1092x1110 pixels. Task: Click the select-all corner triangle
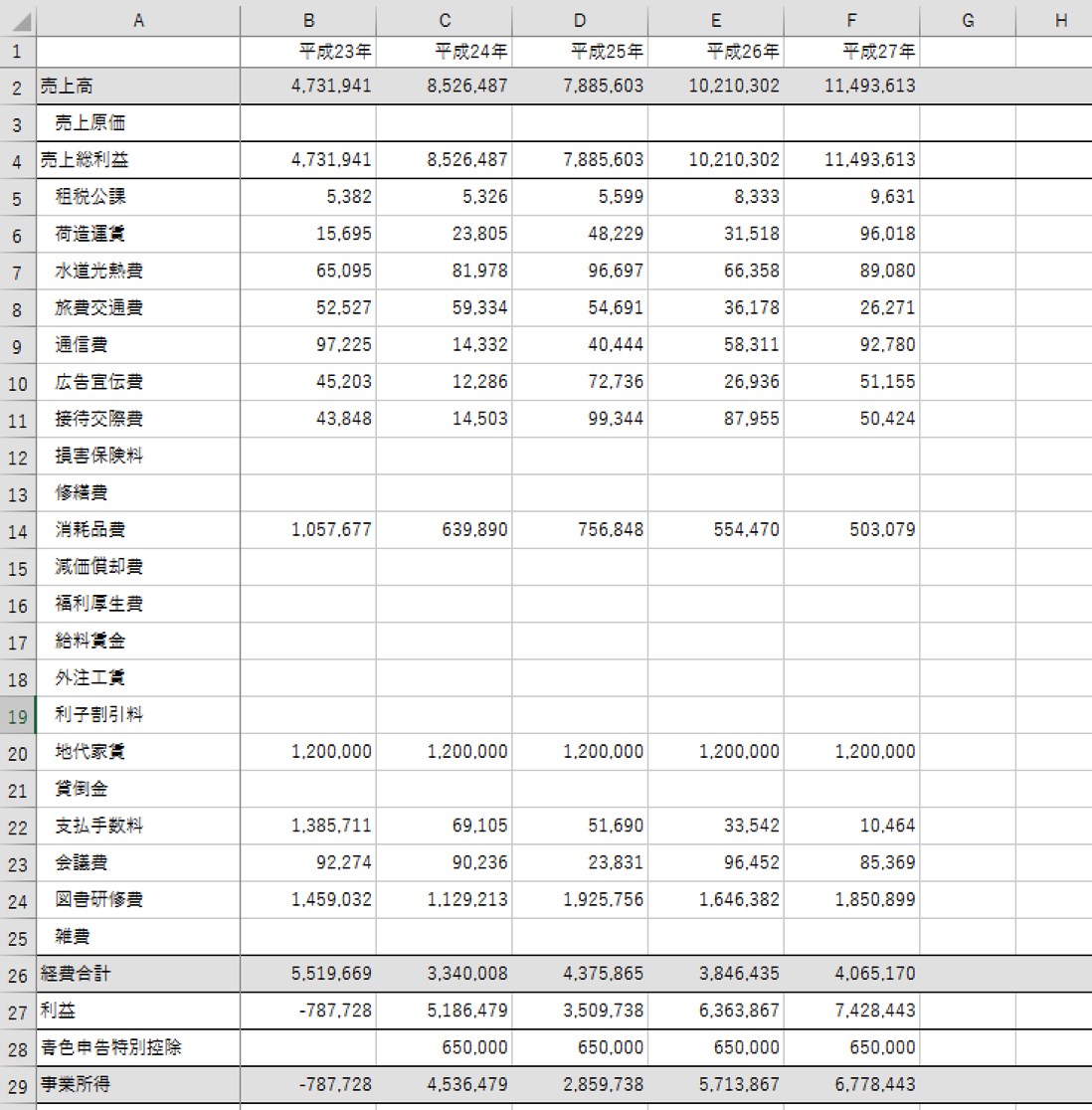click(19, 21)
